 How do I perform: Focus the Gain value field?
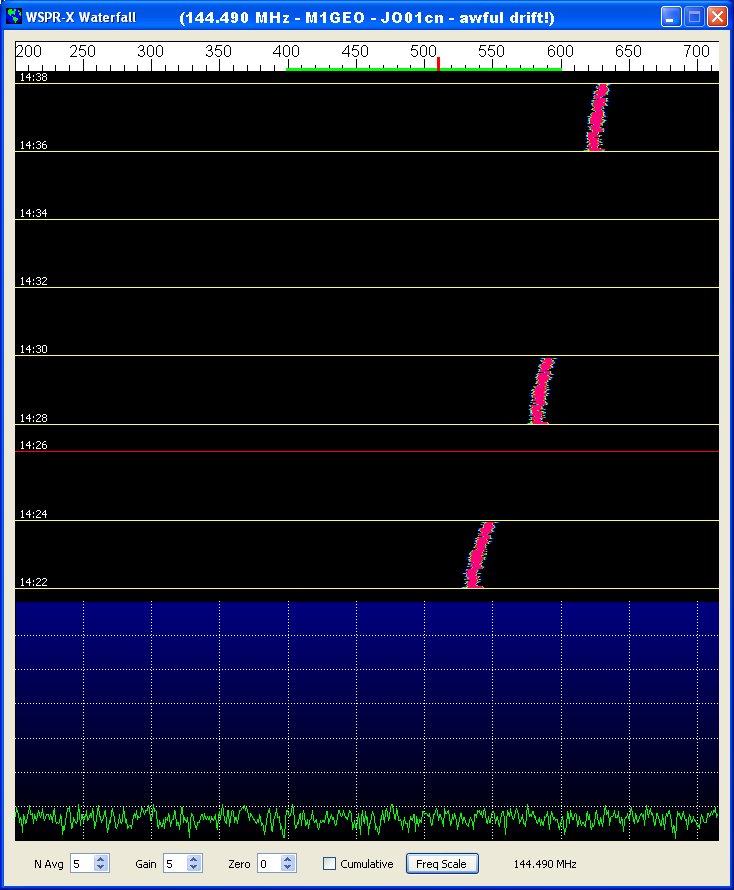pos(175,863)
